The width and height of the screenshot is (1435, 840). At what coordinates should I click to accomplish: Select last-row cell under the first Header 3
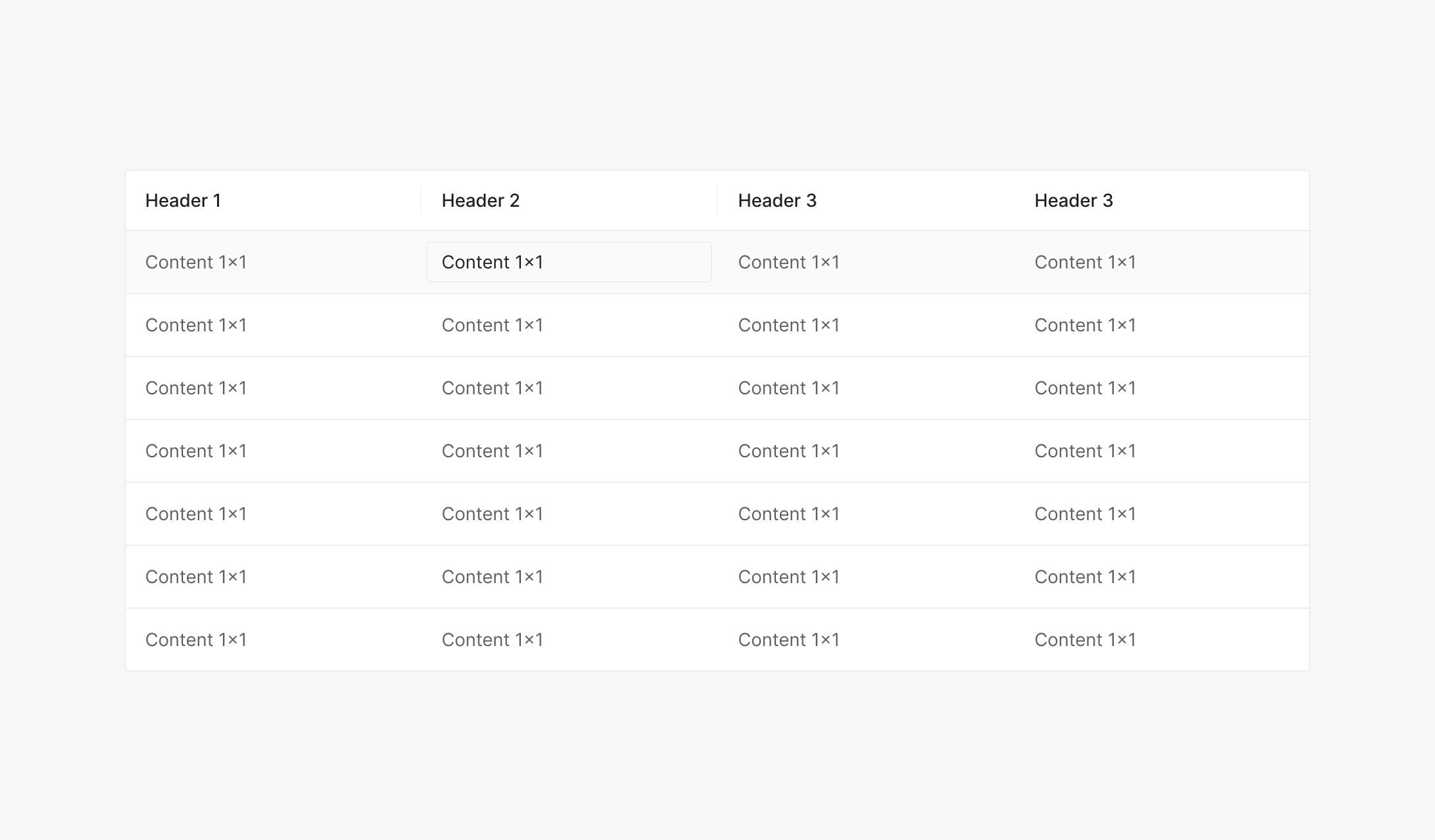(789, 640)
